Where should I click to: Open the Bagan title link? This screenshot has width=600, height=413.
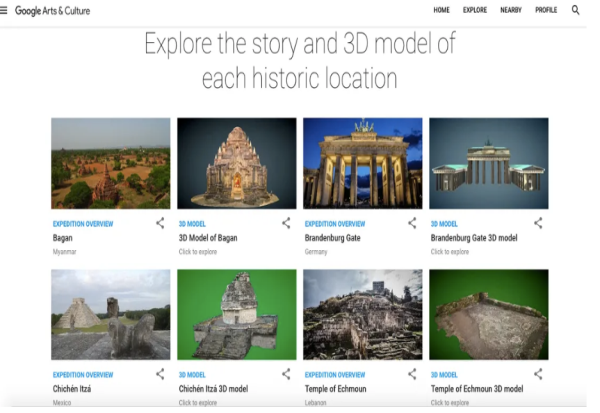point(65,239)
